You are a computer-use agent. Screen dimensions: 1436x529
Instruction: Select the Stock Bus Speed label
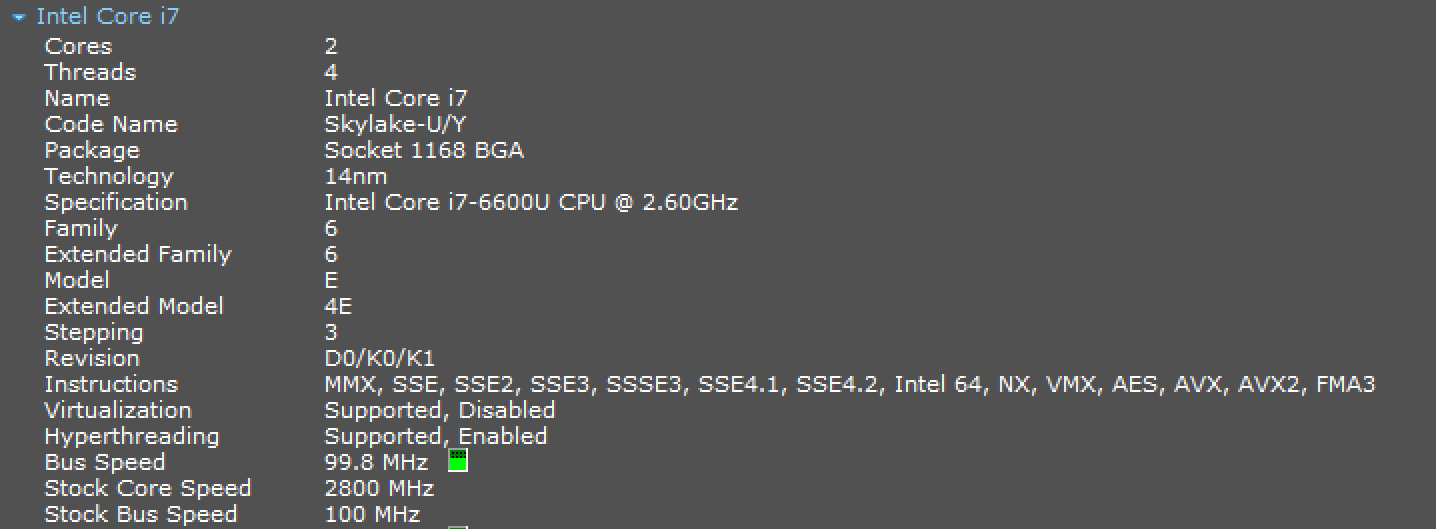tap(141, 514)
